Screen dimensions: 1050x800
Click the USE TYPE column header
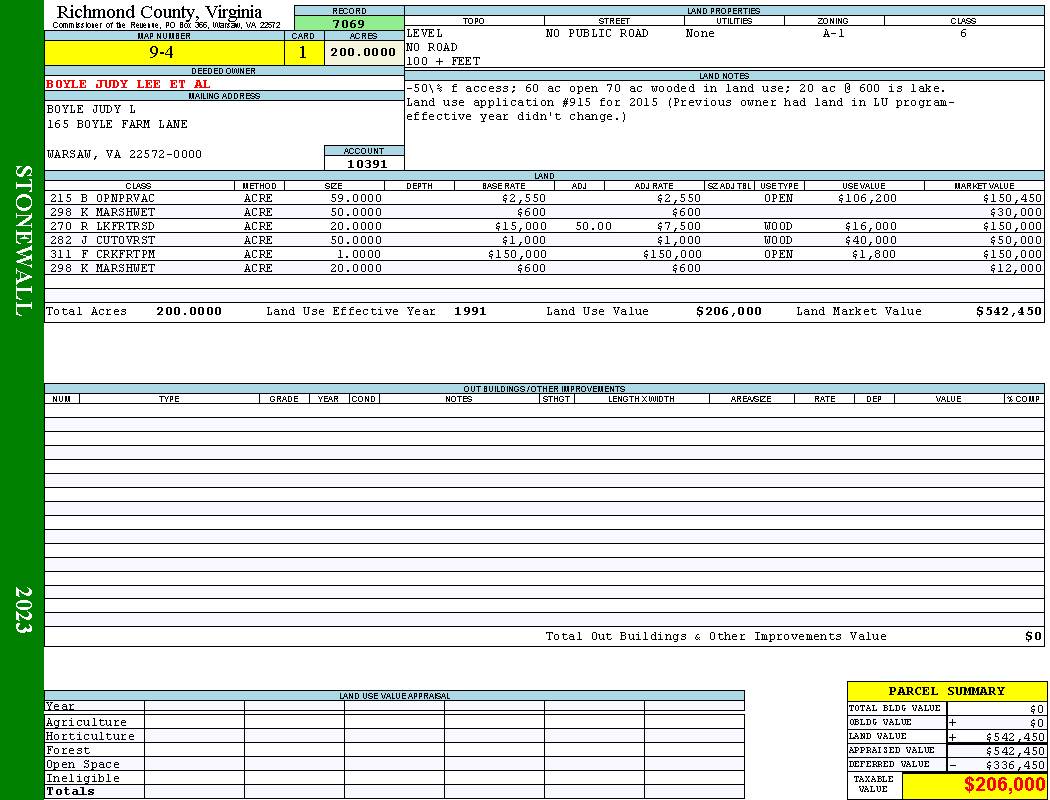pyautogui.click(x=779, y=186)
